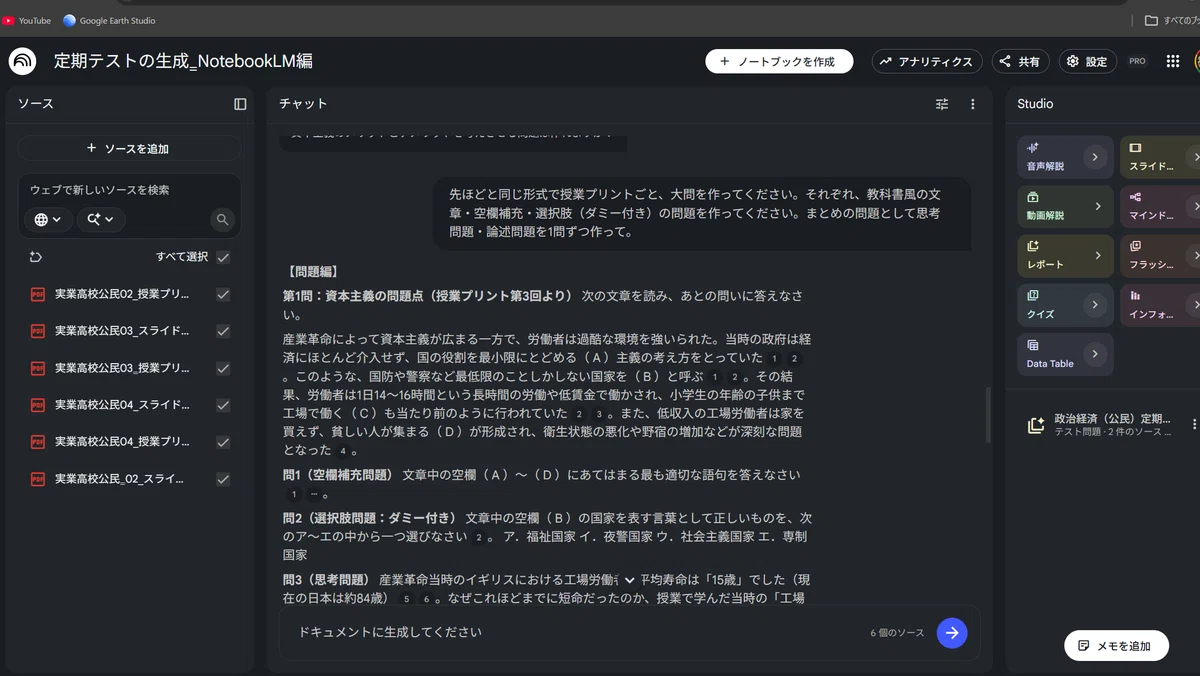Click the YouTube bookmark in bookmarks bar
This screenshot has width=1200, height=676.
[27, 20]
